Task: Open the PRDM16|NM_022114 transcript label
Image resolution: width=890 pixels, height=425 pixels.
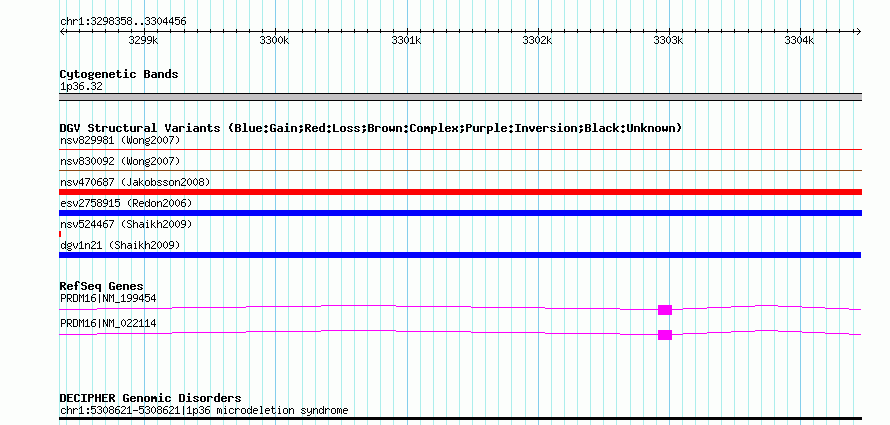Action: coord(108,323)
